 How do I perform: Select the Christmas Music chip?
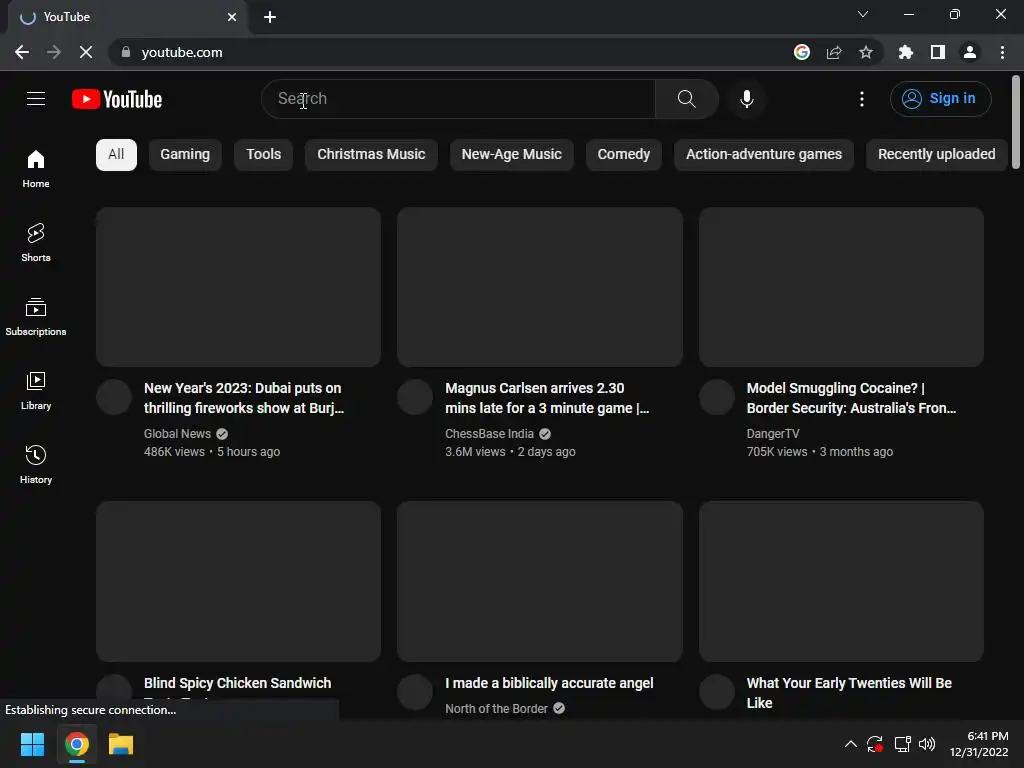371,155
